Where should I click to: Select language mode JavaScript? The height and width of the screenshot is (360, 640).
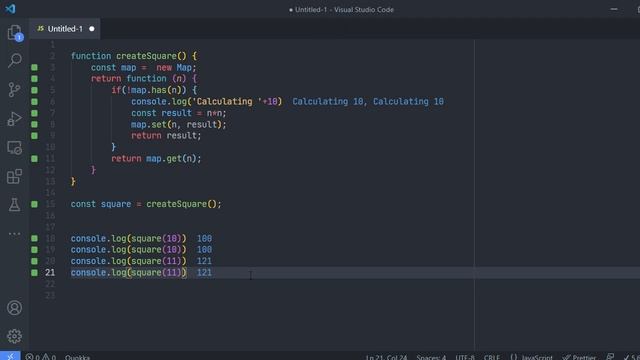pos(531,357)
